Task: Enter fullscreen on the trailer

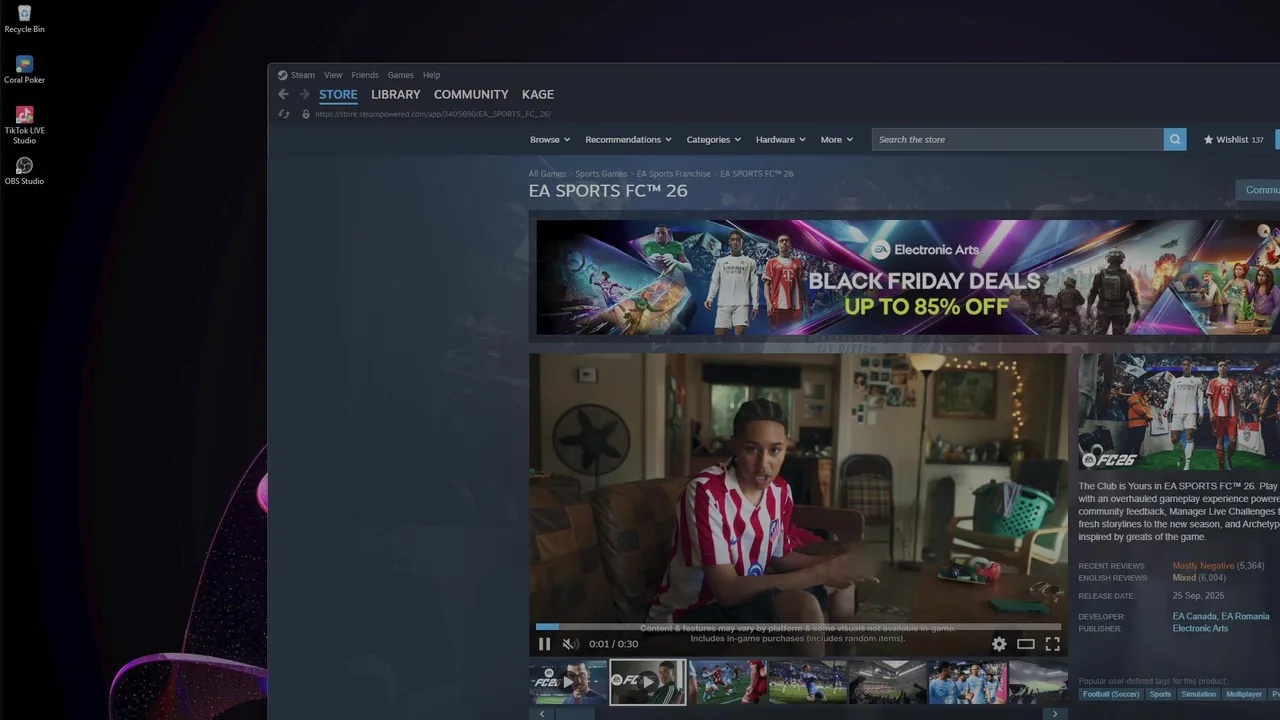Action: 1052,644
